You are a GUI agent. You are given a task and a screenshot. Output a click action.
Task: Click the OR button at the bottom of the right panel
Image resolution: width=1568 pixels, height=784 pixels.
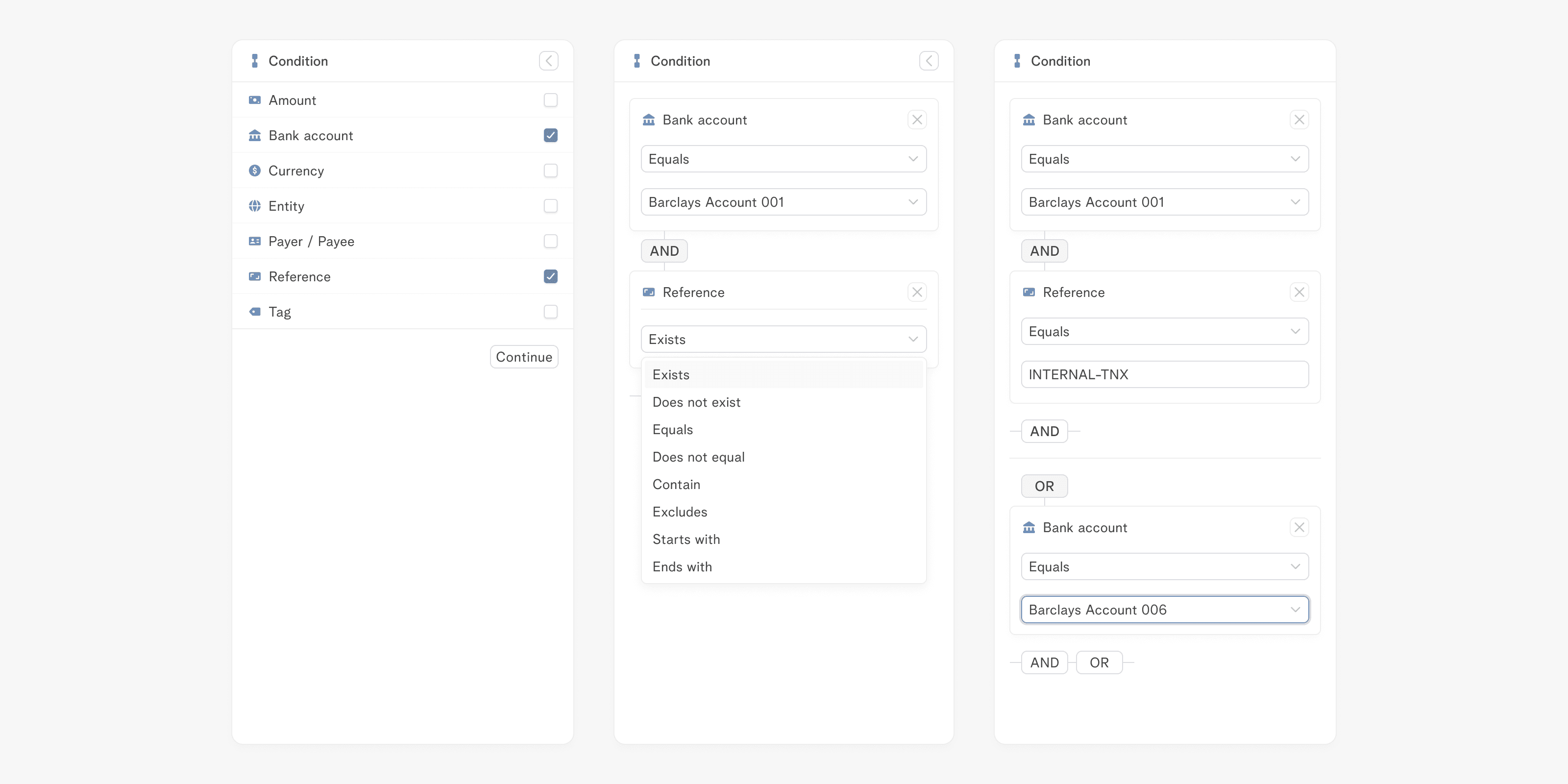1099,662
